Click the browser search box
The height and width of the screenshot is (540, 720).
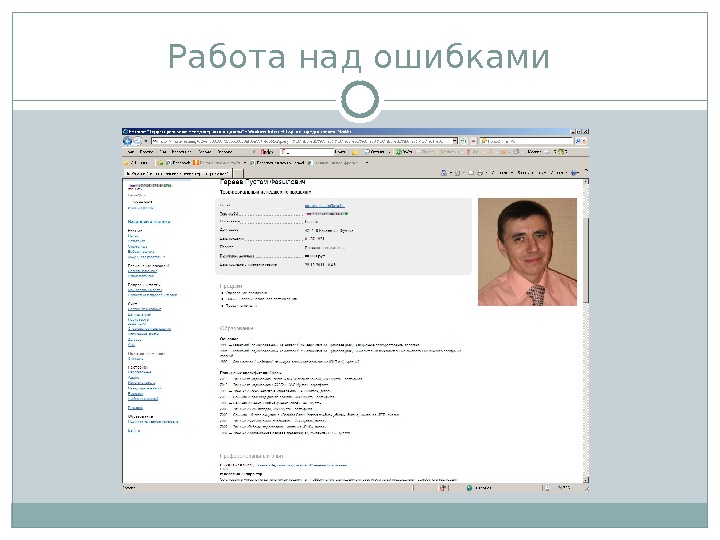point(527,141)
